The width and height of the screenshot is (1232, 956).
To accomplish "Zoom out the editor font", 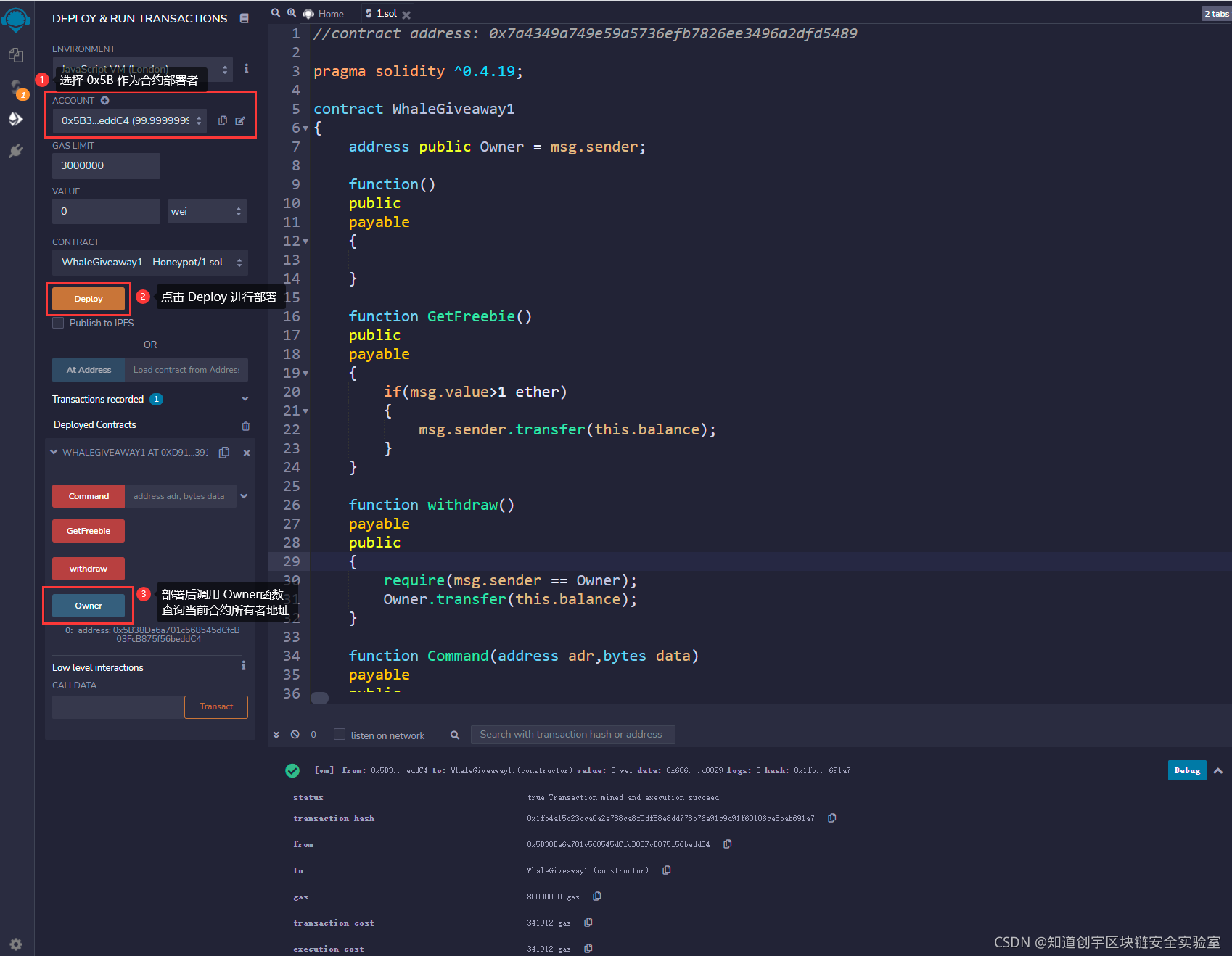I will point(276,13).
